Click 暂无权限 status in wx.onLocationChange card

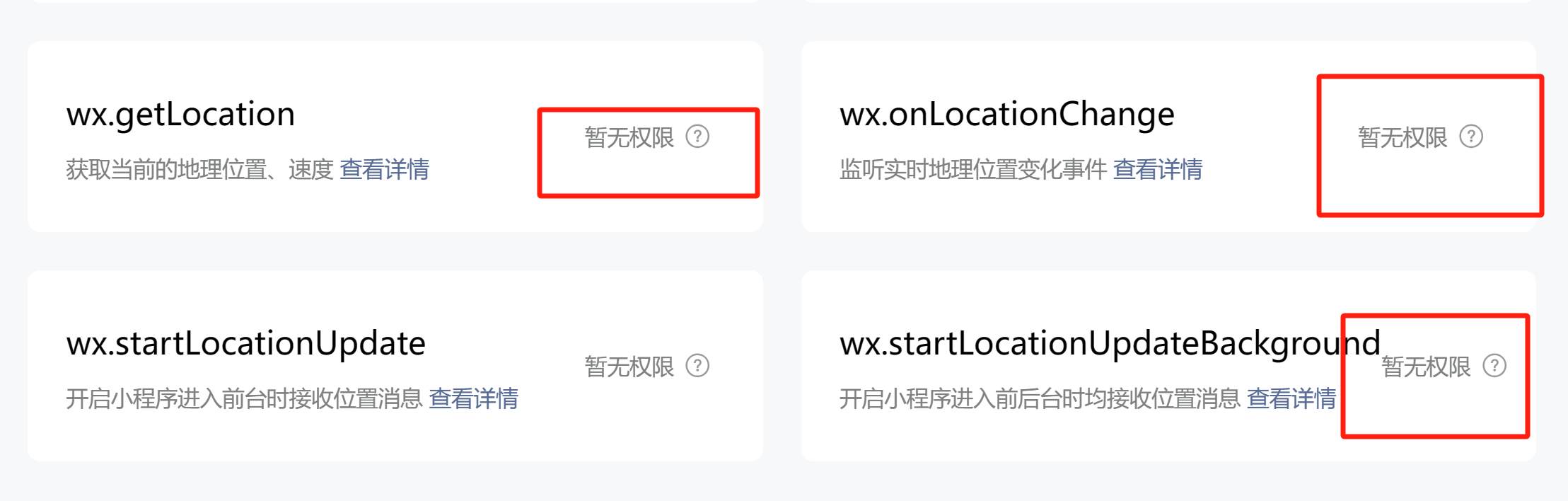coord(1403,137)
